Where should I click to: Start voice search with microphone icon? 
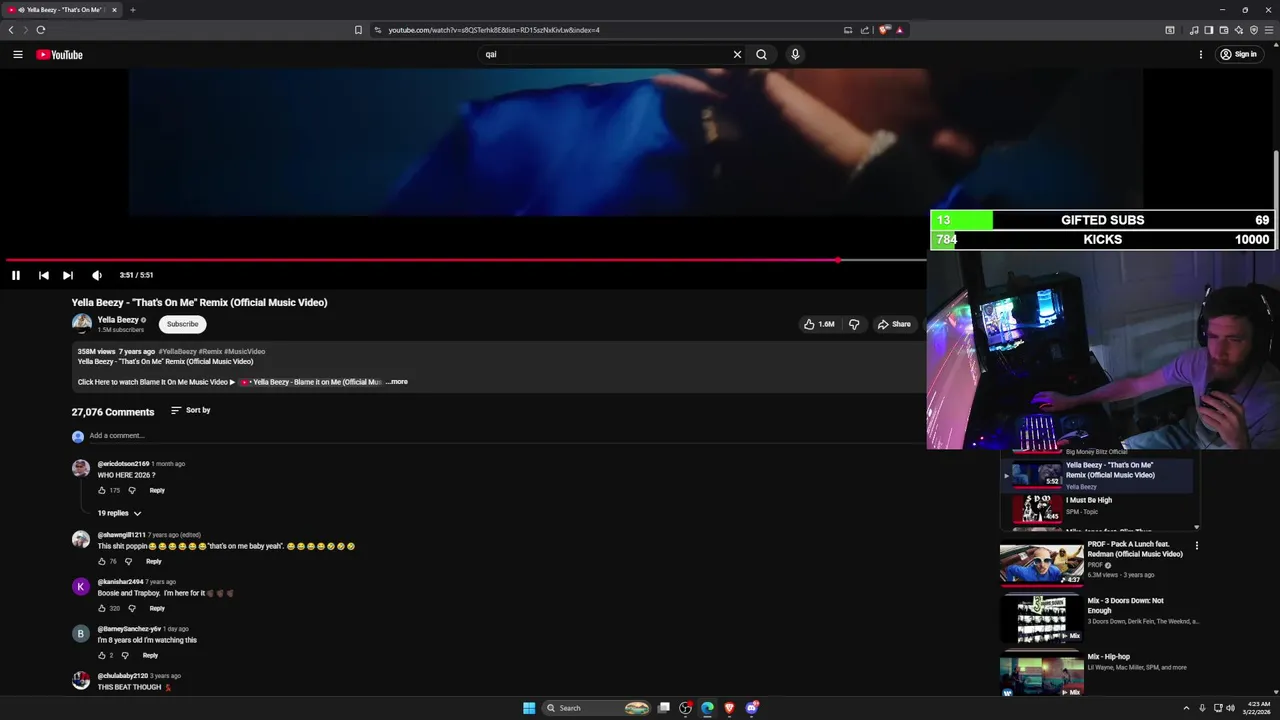795,55
